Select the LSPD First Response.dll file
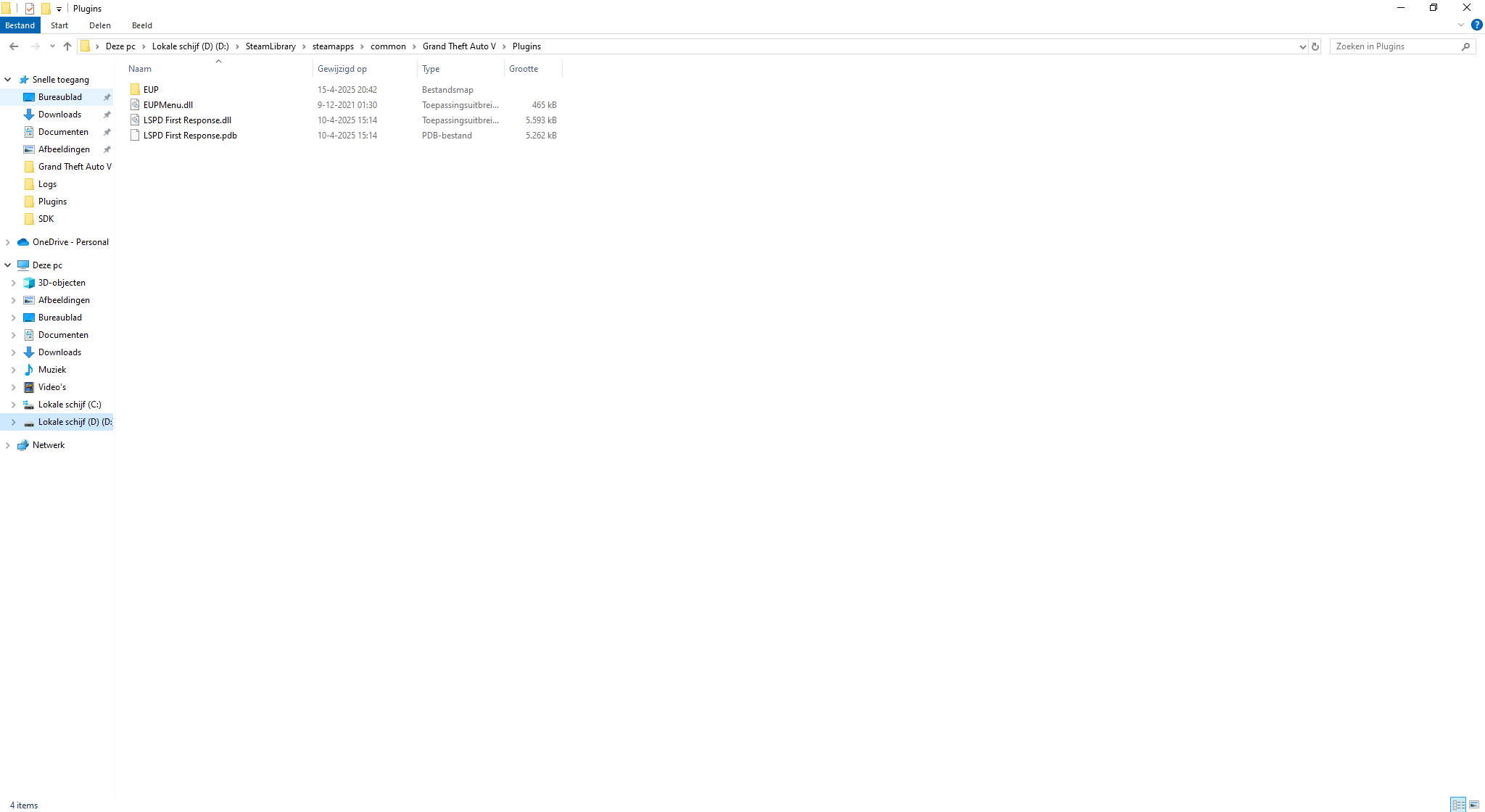 pos(187,120)
